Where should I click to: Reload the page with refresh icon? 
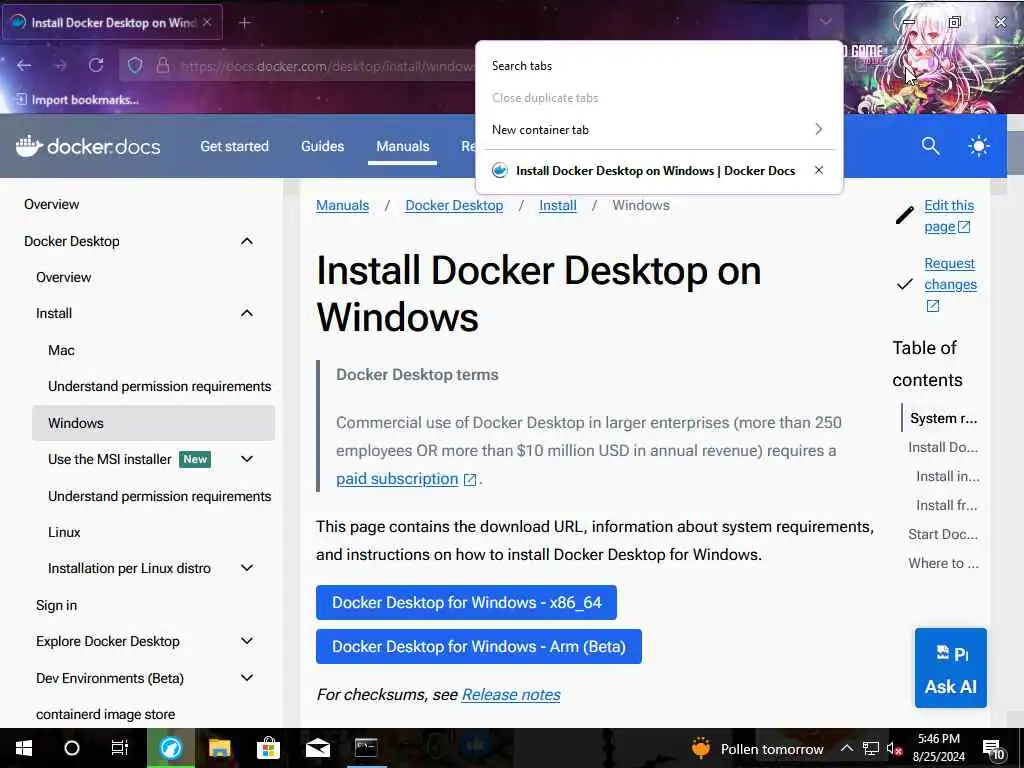pos(96,65)
